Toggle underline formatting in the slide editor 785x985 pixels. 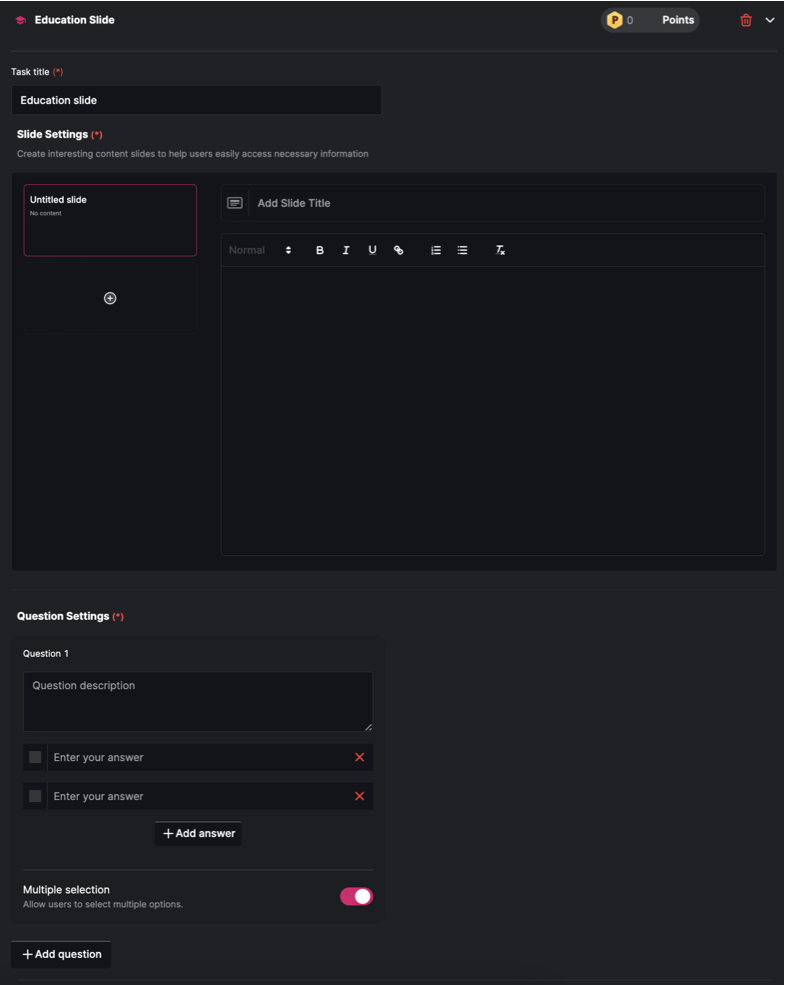tap(372, 250)
